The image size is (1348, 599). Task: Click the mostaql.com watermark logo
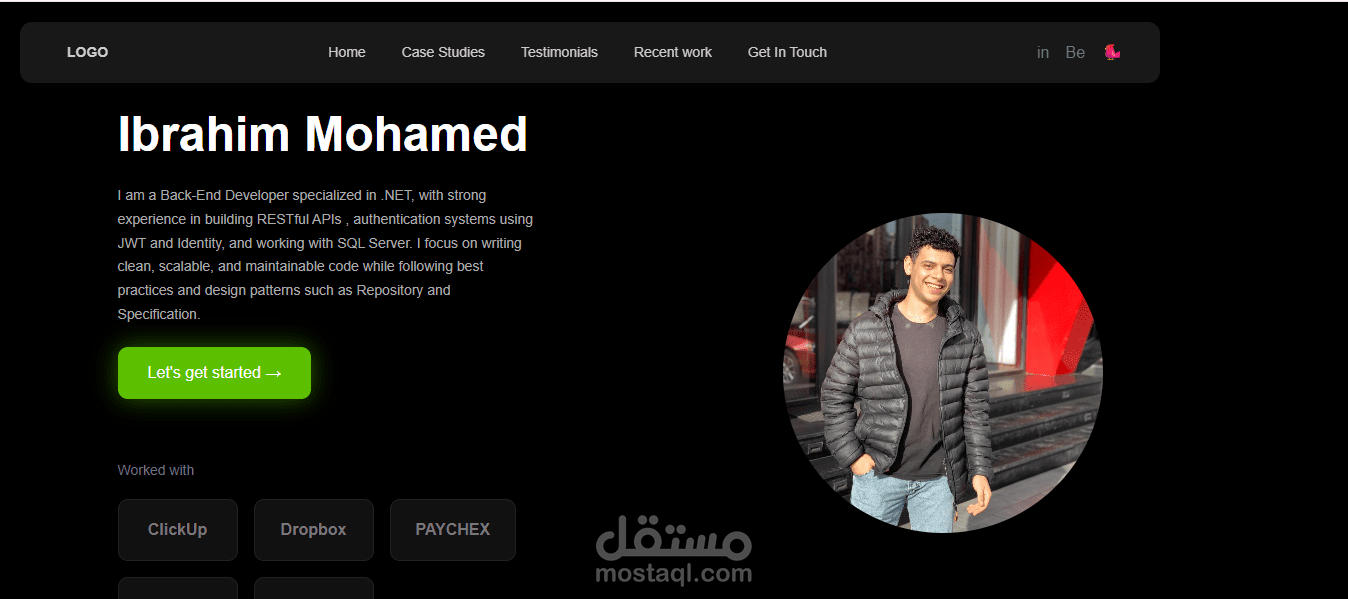click(x=673, y=551)
